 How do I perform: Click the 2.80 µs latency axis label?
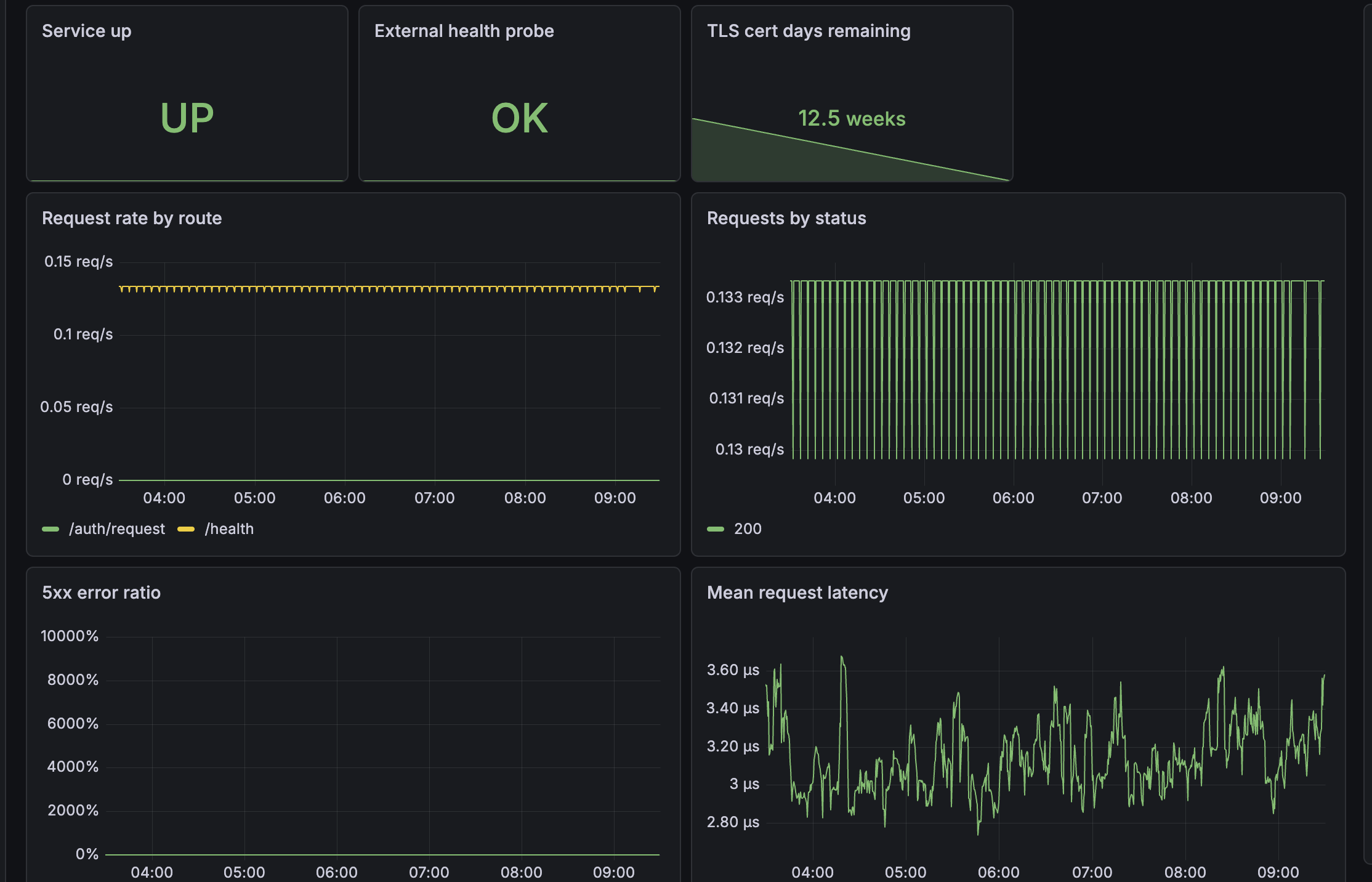tap(733, 822)
